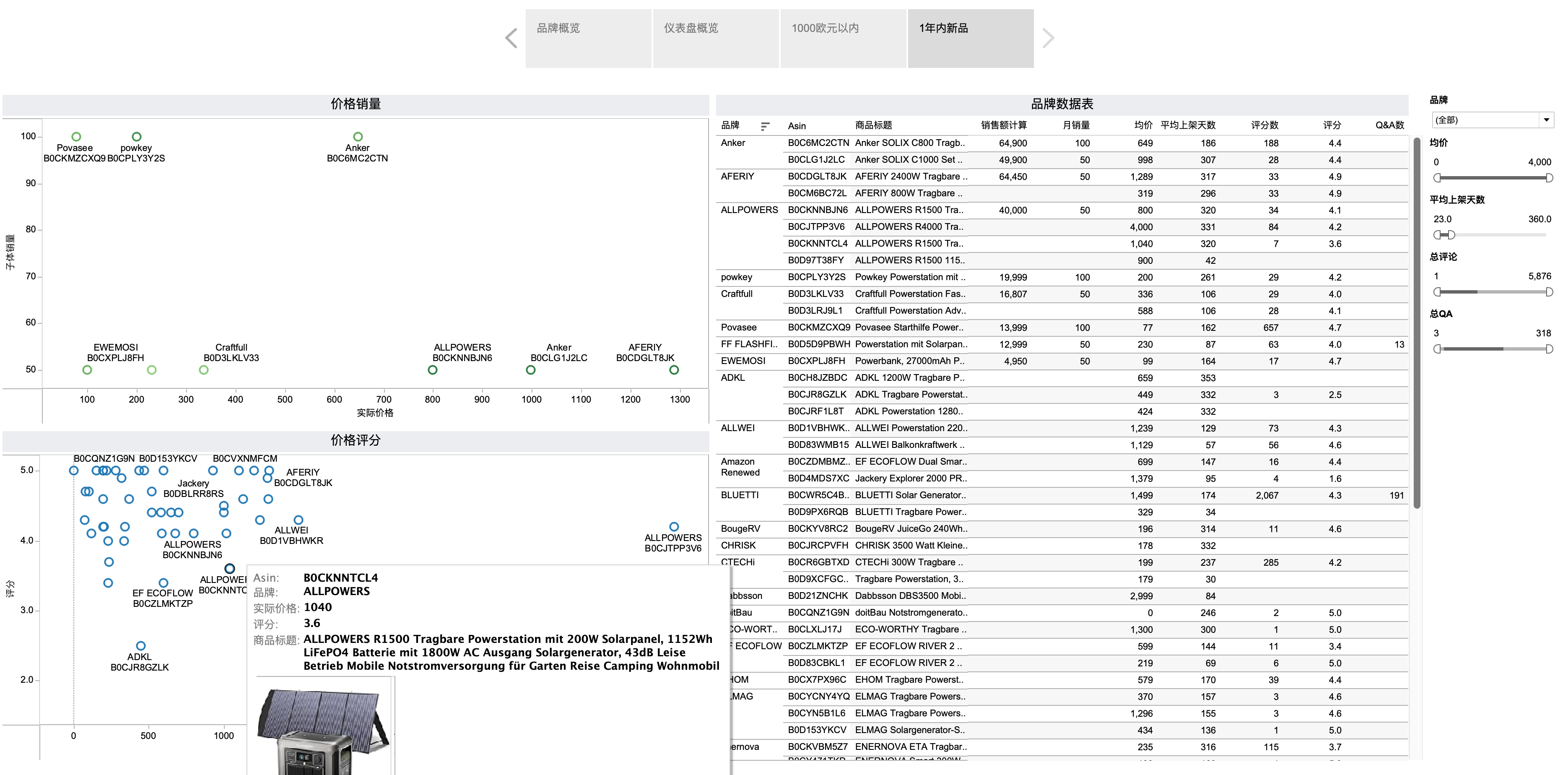Image resolution: width=1568 pixels, height=775 pixels.
Task: Click the left handle of the 均价 slider
Action: tap(1437, 178)
